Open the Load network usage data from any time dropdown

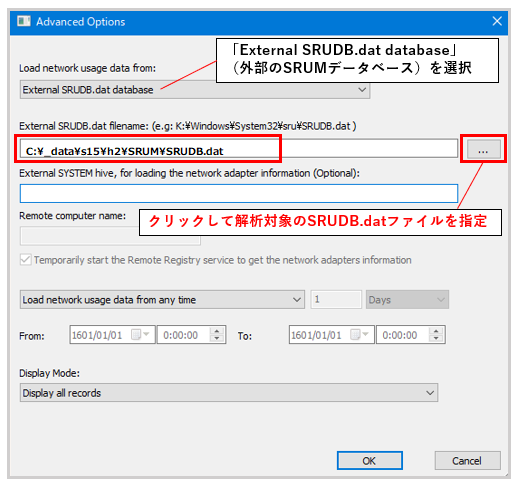[x=162, y=300]
